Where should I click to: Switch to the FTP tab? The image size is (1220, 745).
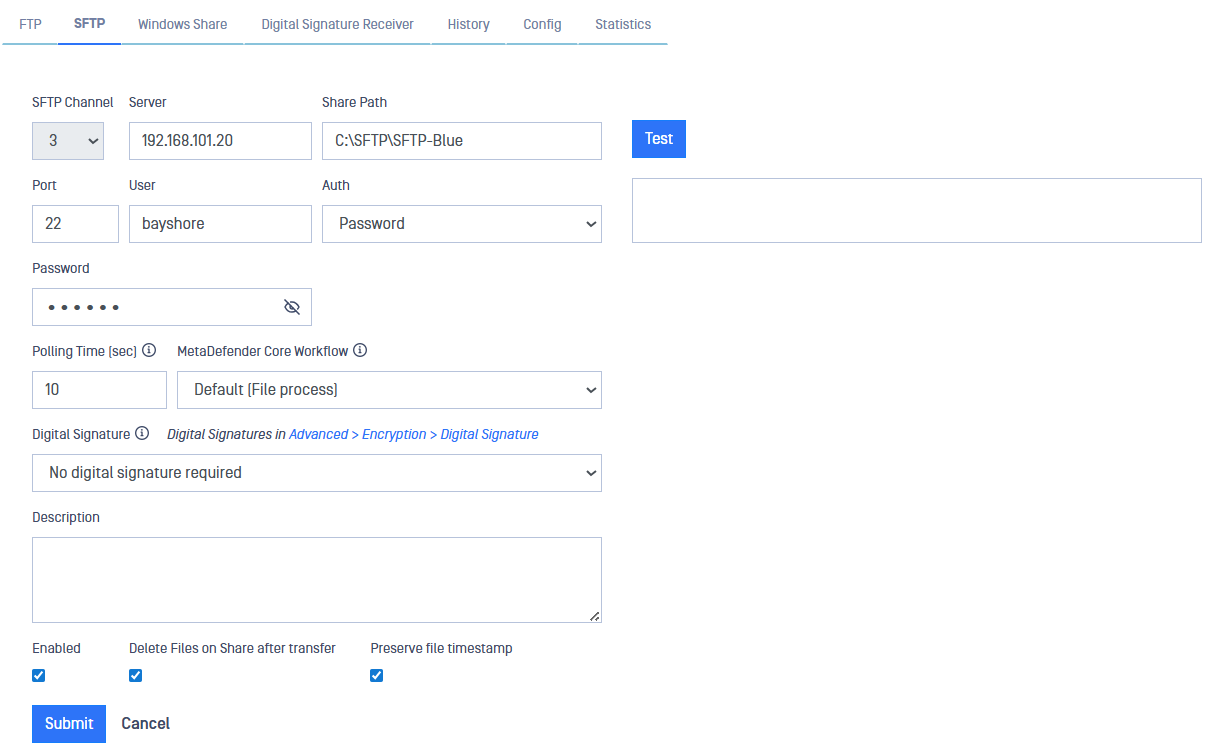30,24
